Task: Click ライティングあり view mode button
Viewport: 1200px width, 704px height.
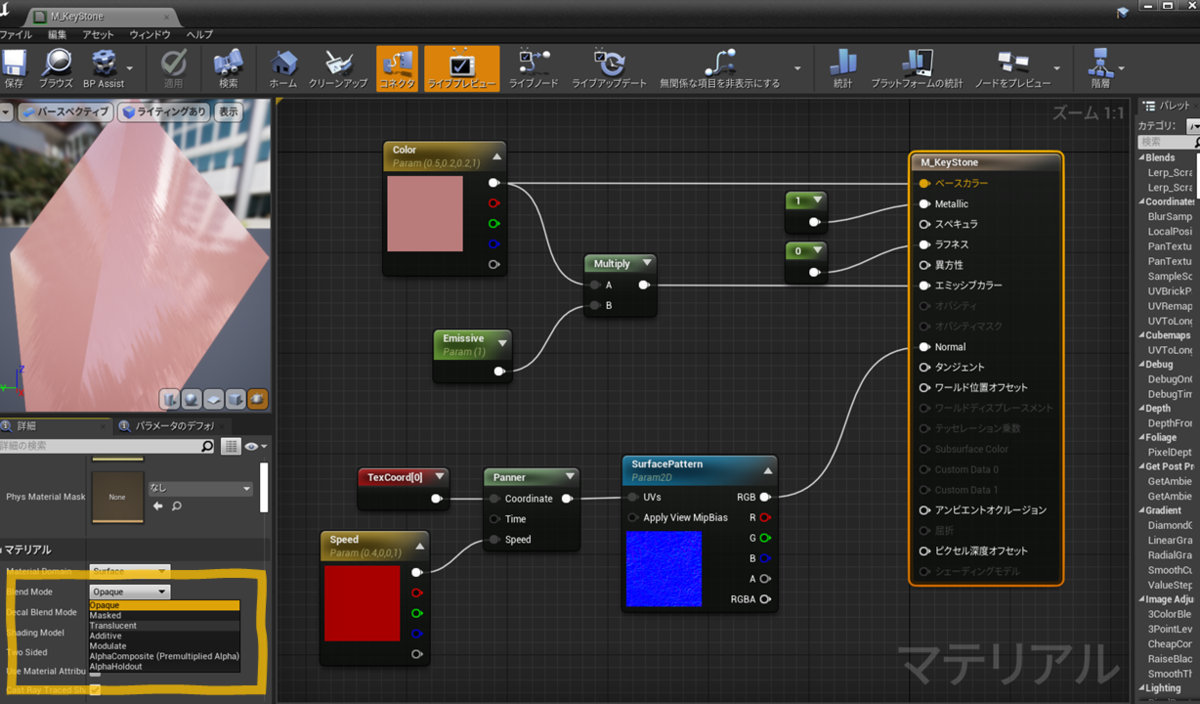Action: (x=164, y=112)
